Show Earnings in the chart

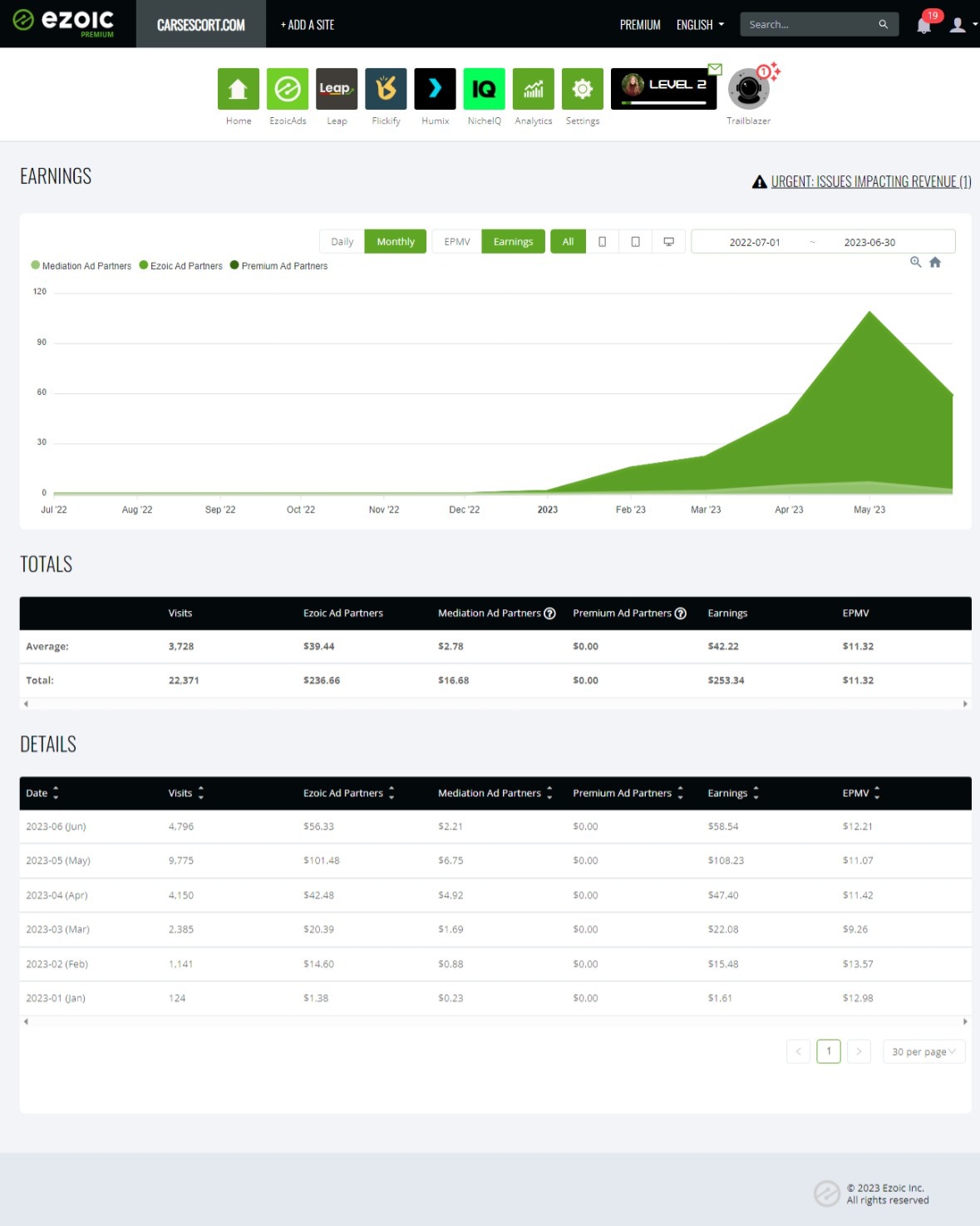pos(514,242)
